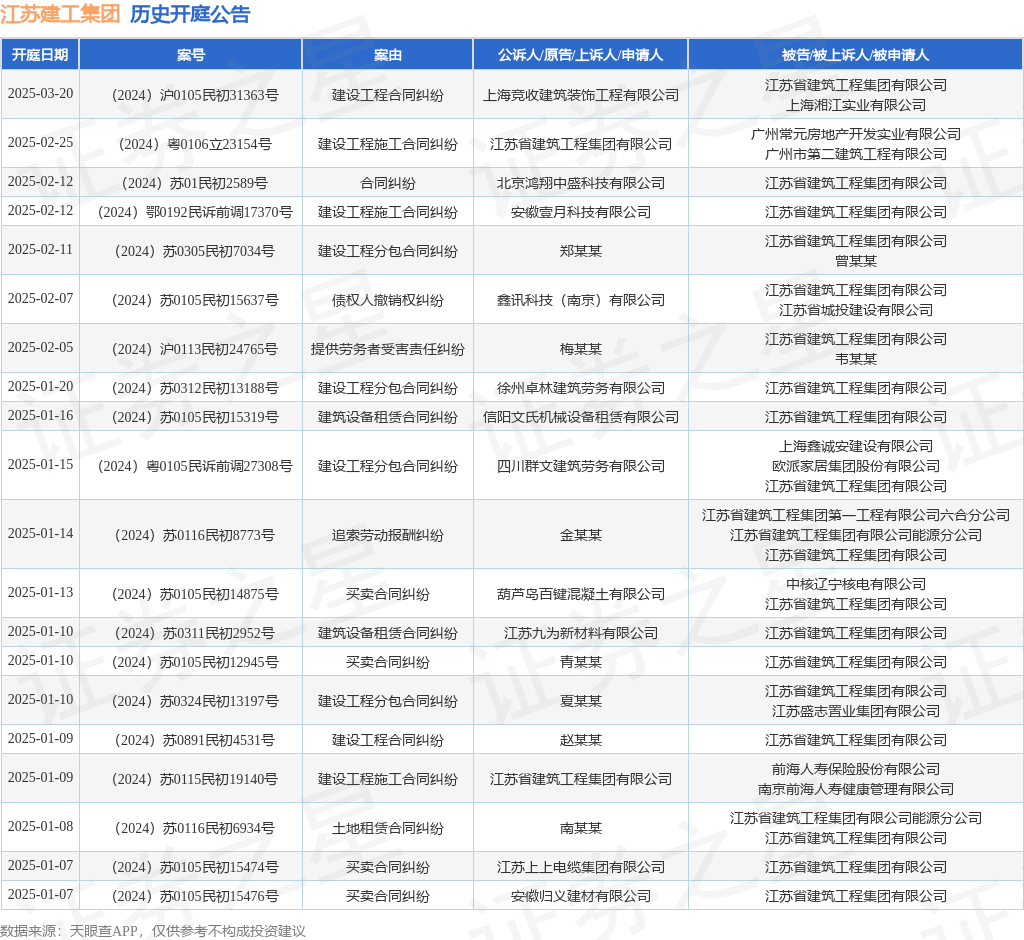The height and width of the screenshot is (940, 1024).
Task: Click defendant 上海湘江实业有限公司
Action: [x=856, y=105]
